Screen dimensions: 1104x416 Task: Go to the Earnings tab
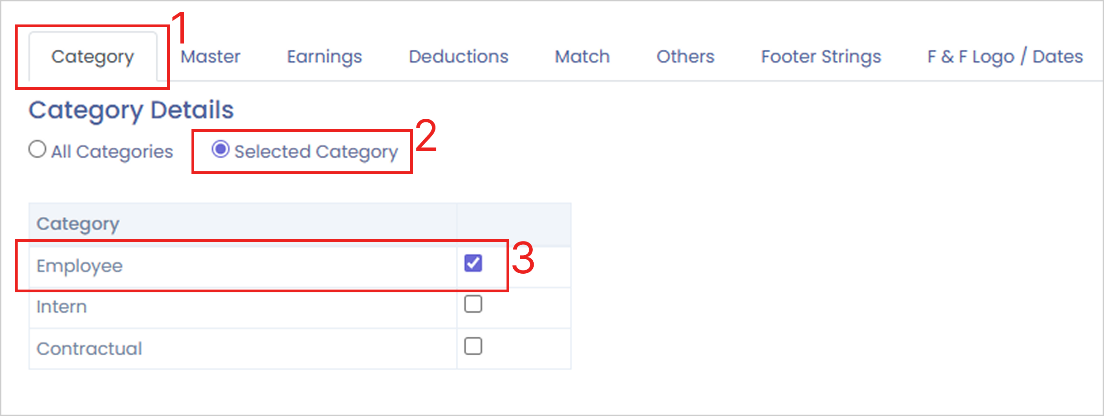(324, 57)
